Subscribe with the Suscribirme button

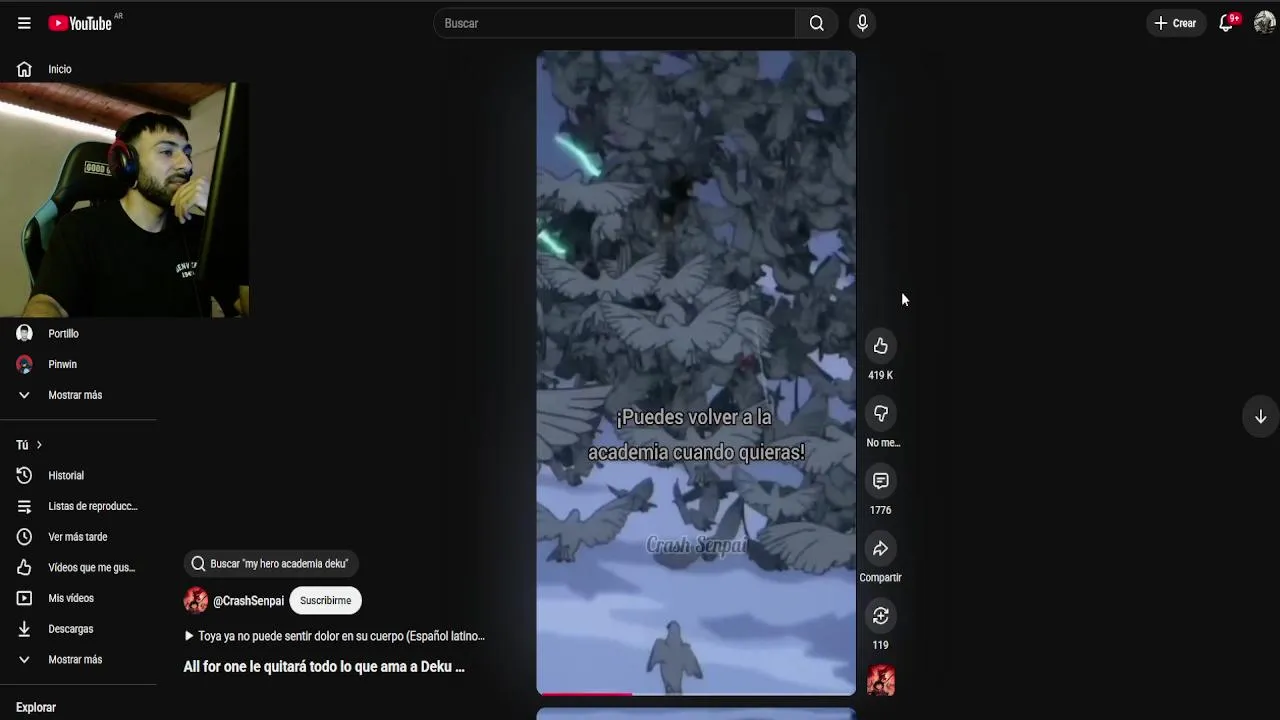tap(325, 601)
